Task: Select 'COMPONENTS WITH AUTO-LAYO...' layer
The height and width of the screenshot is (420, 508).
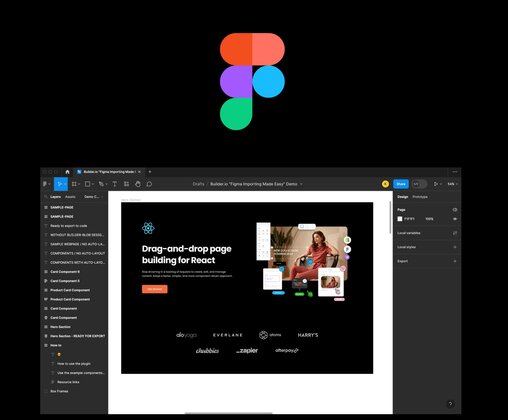Action: point(77,263)
